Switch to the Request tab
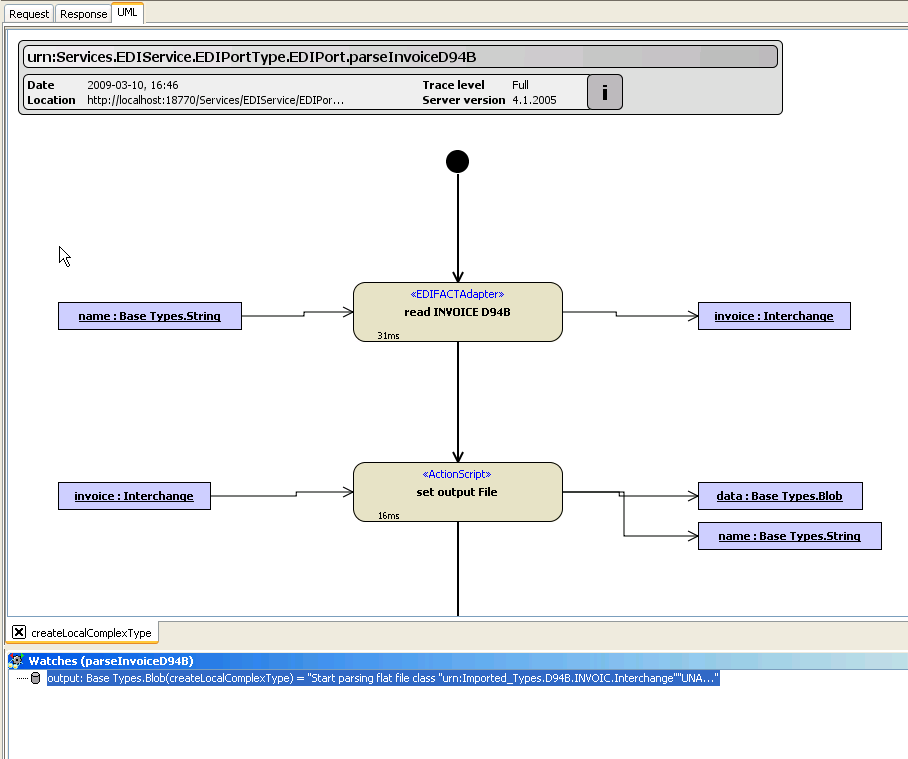 tap(28, 13)
